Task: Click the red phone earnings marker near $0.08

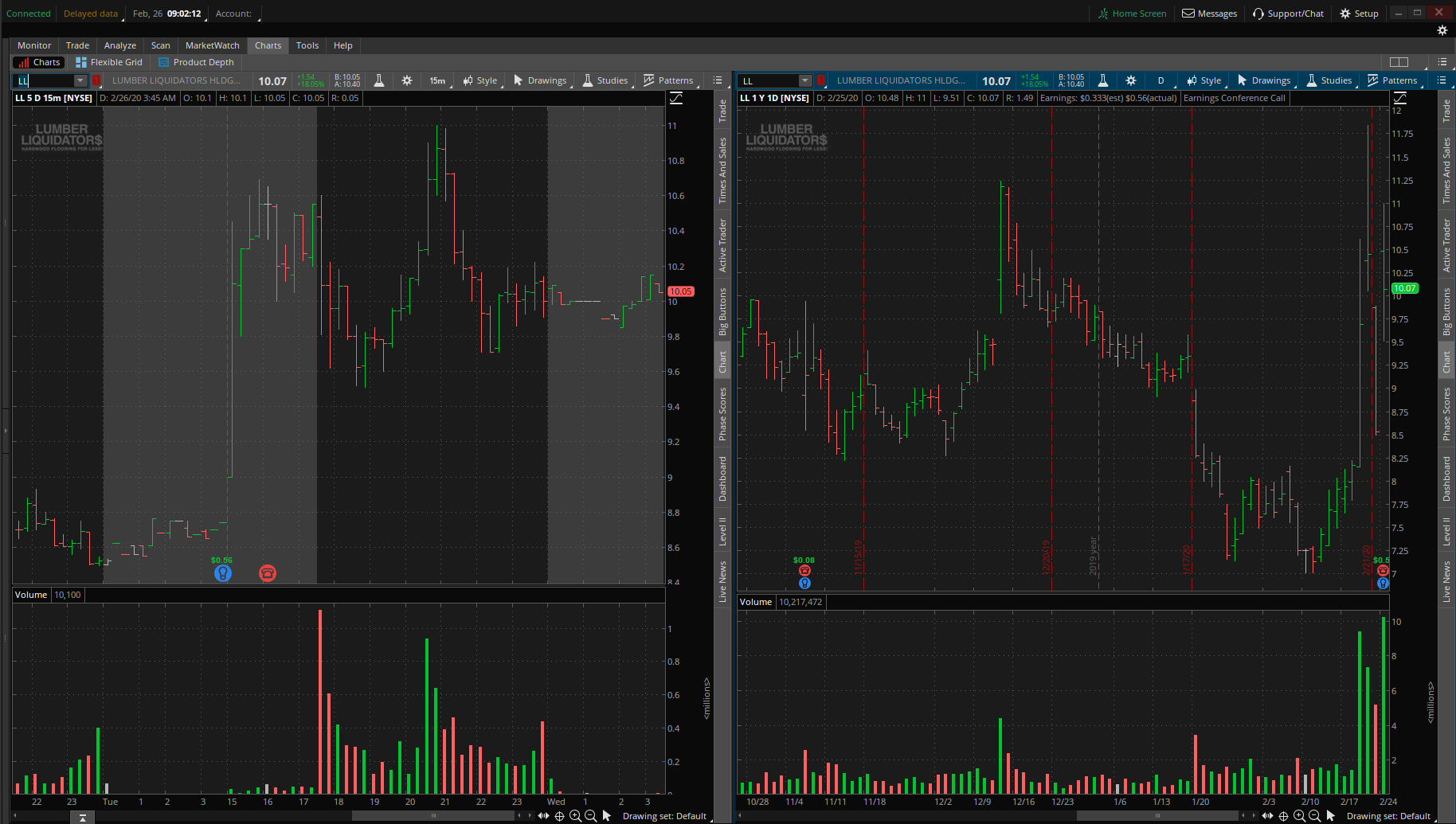Action: (804, 571)
